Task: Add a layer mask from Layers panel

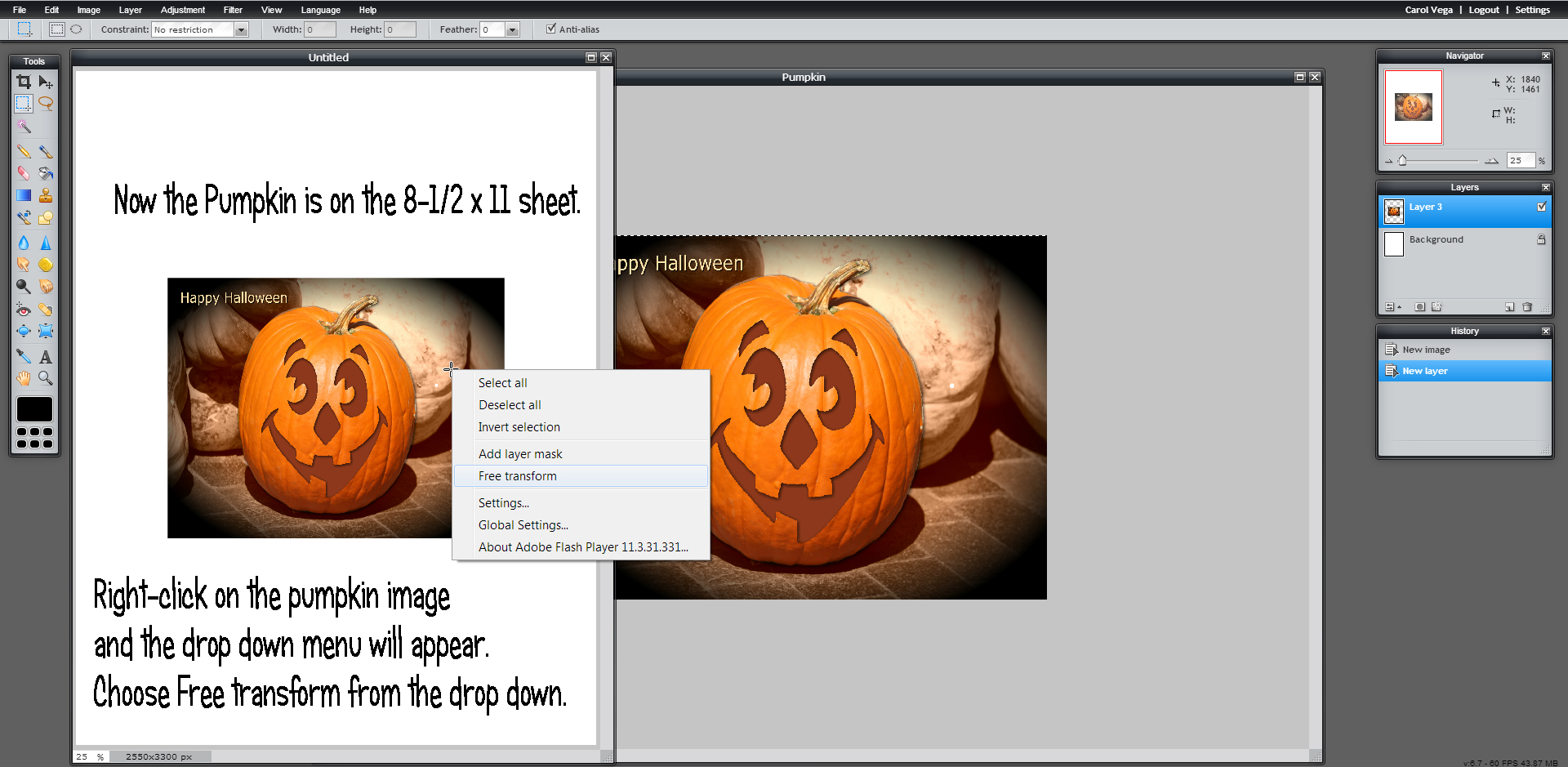Action: tap(1419, 307)
